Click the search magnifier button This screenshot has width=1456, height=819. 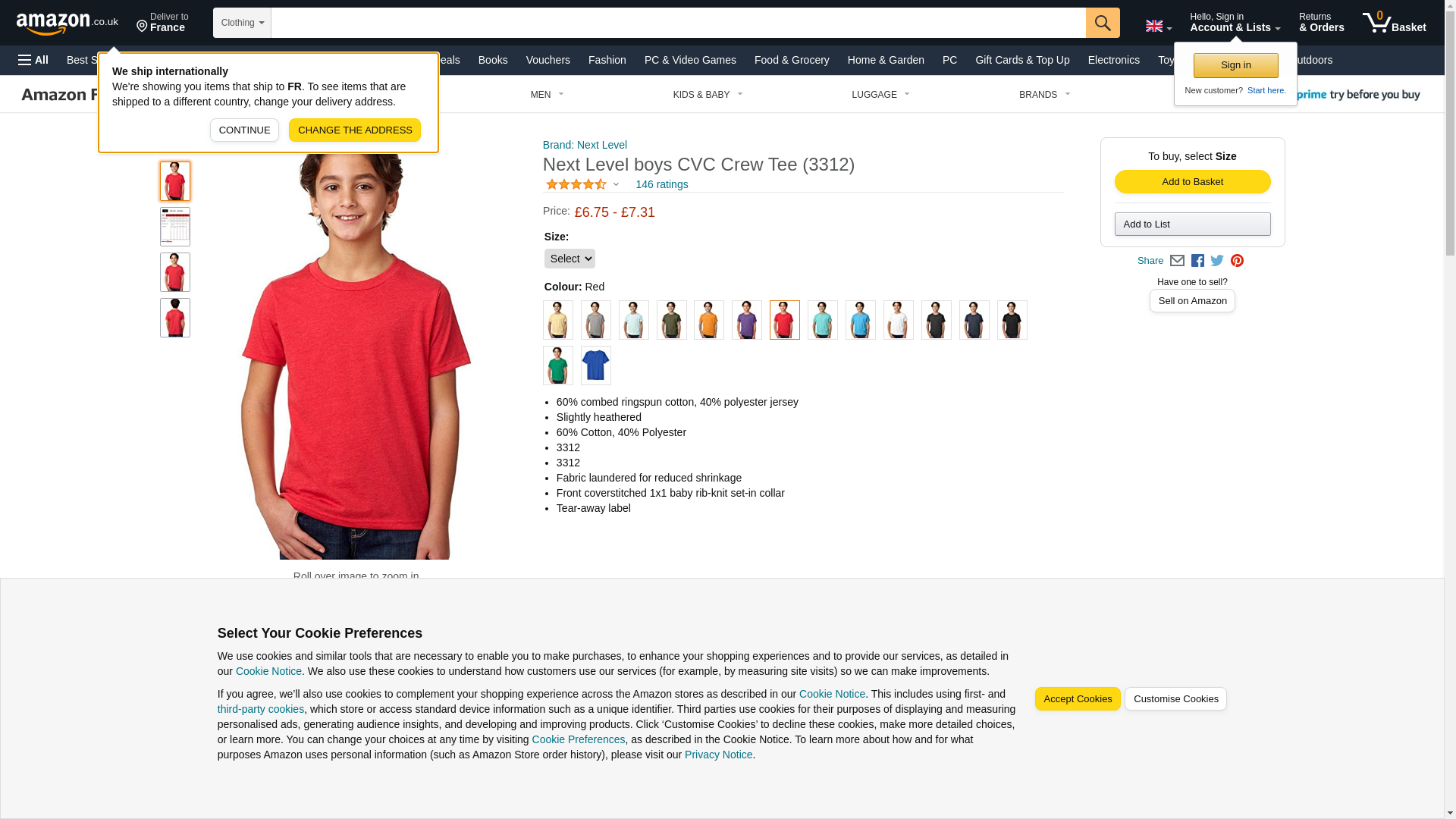[1102, 23]
